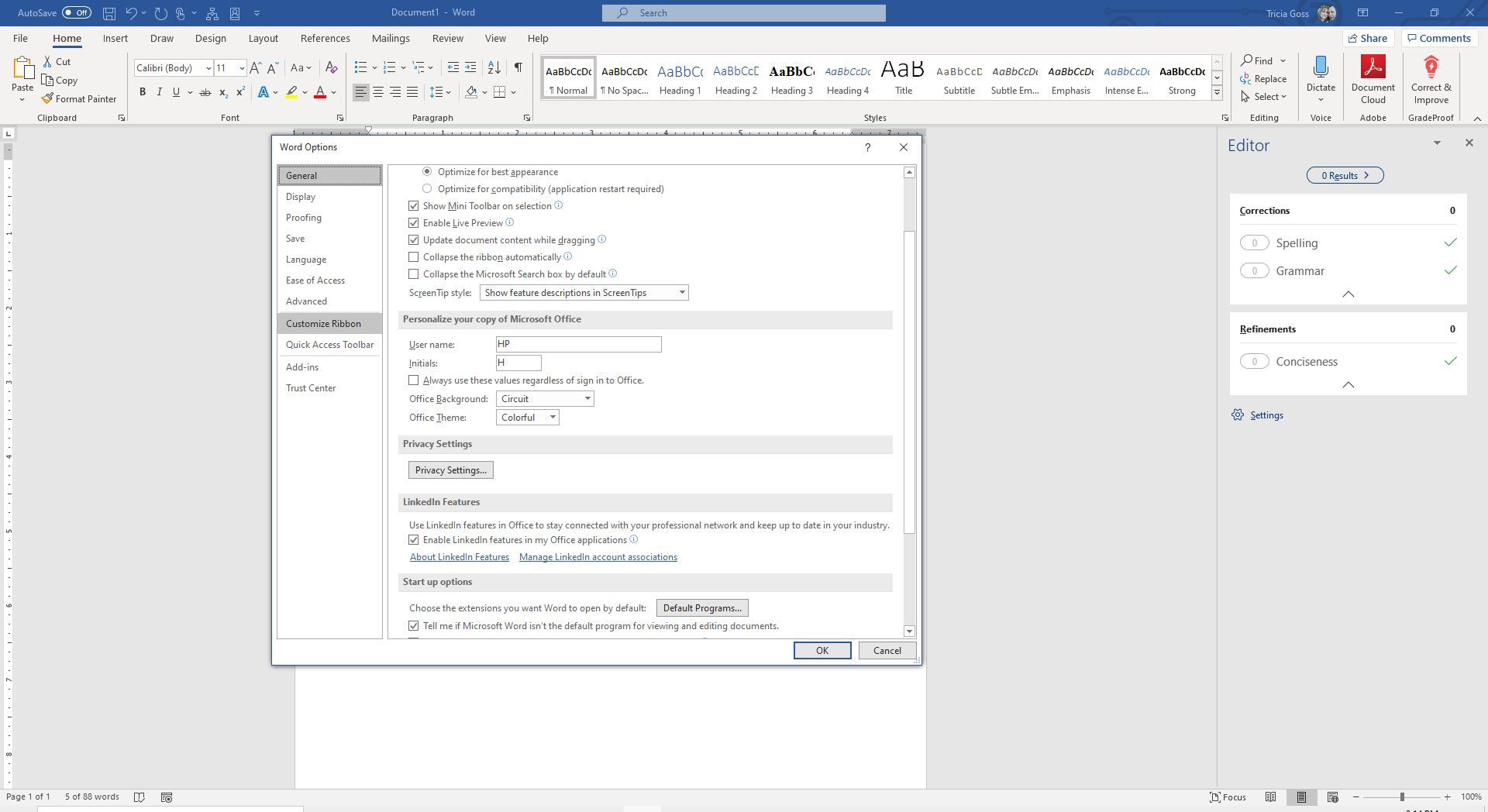Increase font size with Grow Font icon

tap(256, 68)
